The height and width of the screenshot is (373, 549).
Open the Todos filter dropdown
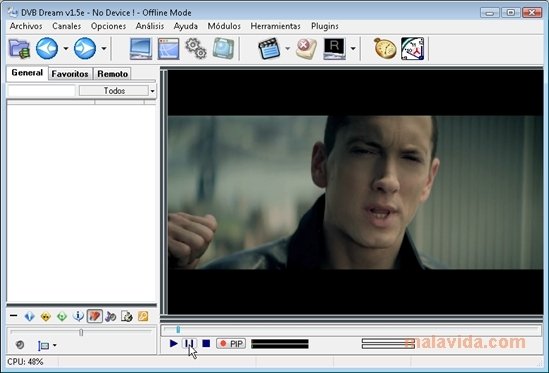tap(117, 91)
